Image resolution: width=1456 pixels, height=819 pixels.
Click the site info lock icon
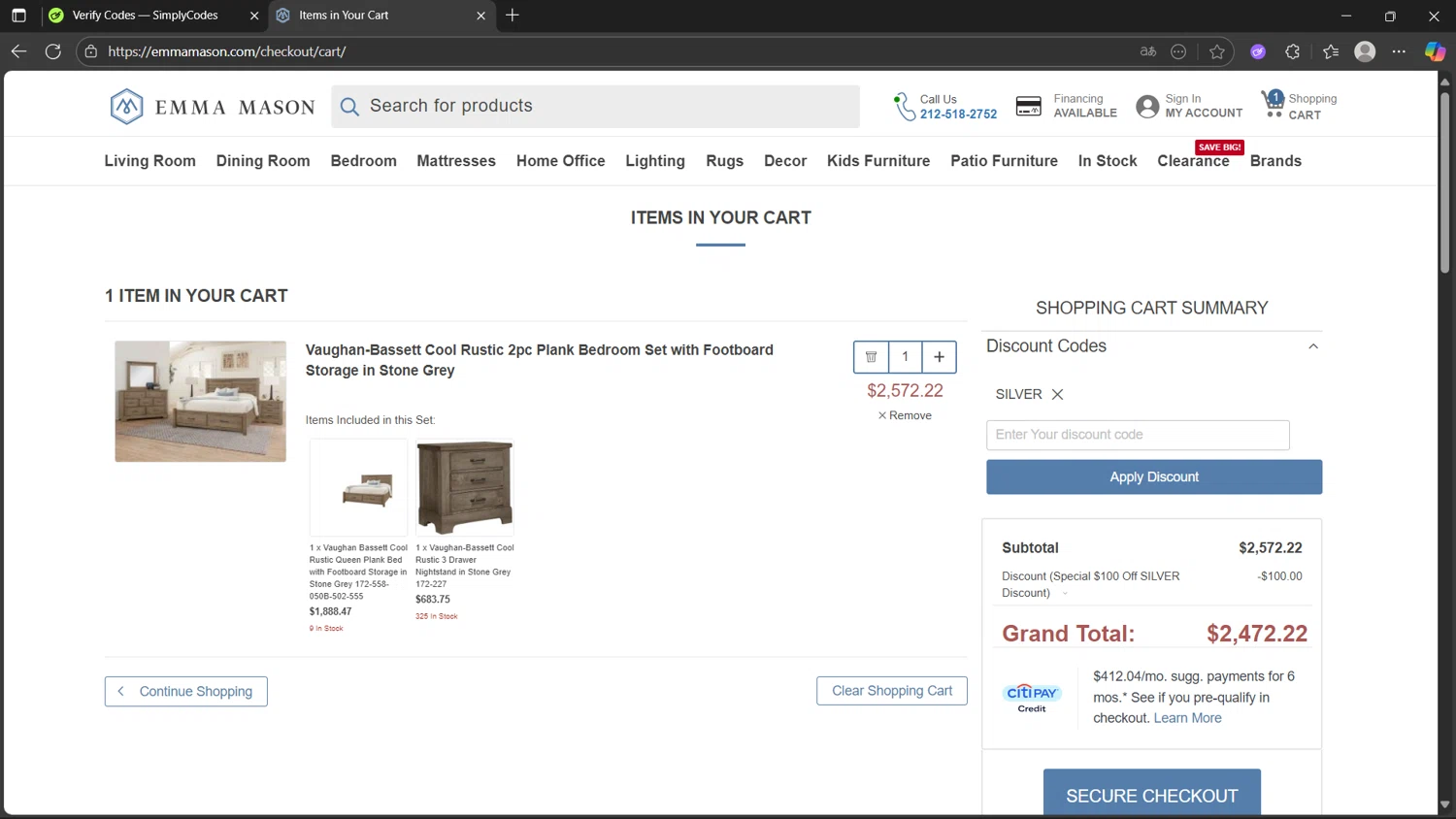(x=90, y=51)
